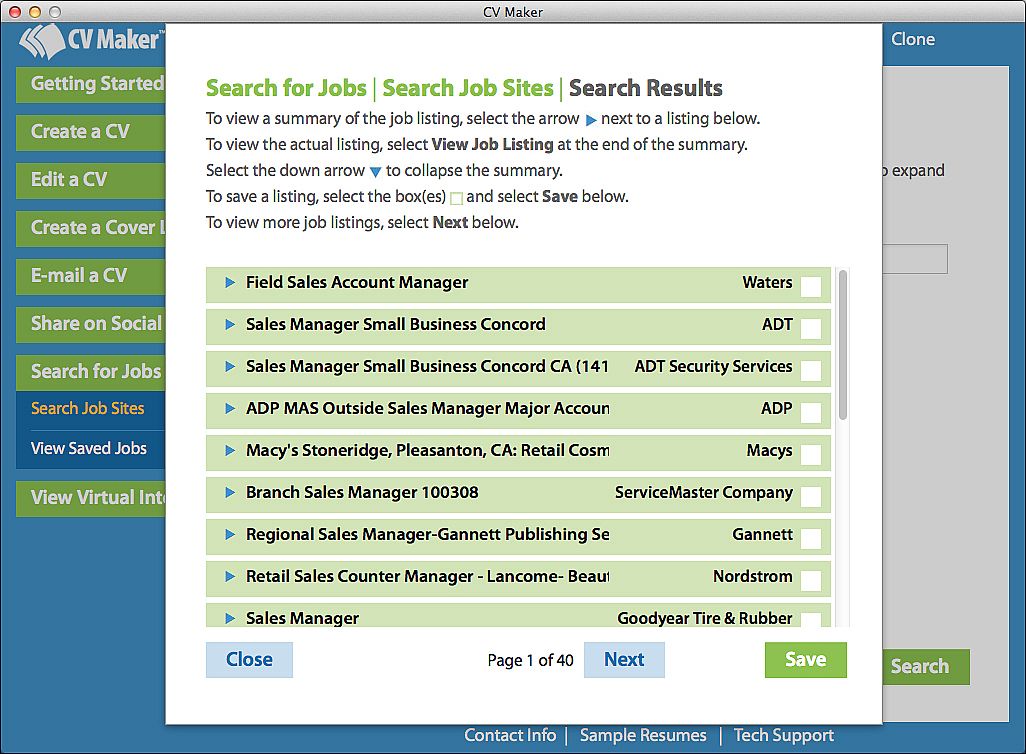Open the Contact Info link
Viewport: 1026px width, 754px height.
pyautogui.click(x=510, y=736)
